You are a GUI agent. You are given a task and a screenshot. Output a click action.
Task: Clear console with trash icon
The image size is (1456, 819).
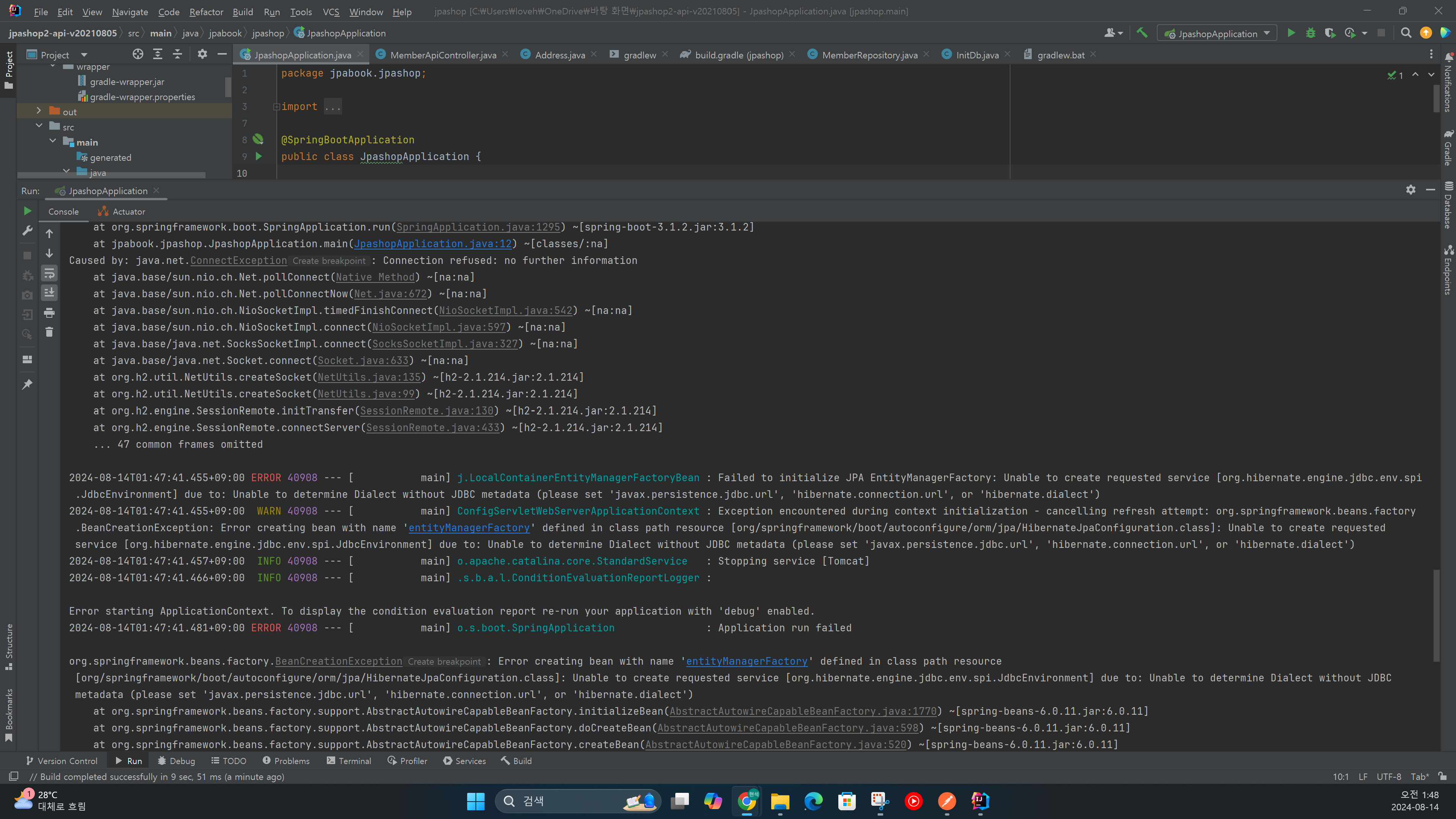49,332
